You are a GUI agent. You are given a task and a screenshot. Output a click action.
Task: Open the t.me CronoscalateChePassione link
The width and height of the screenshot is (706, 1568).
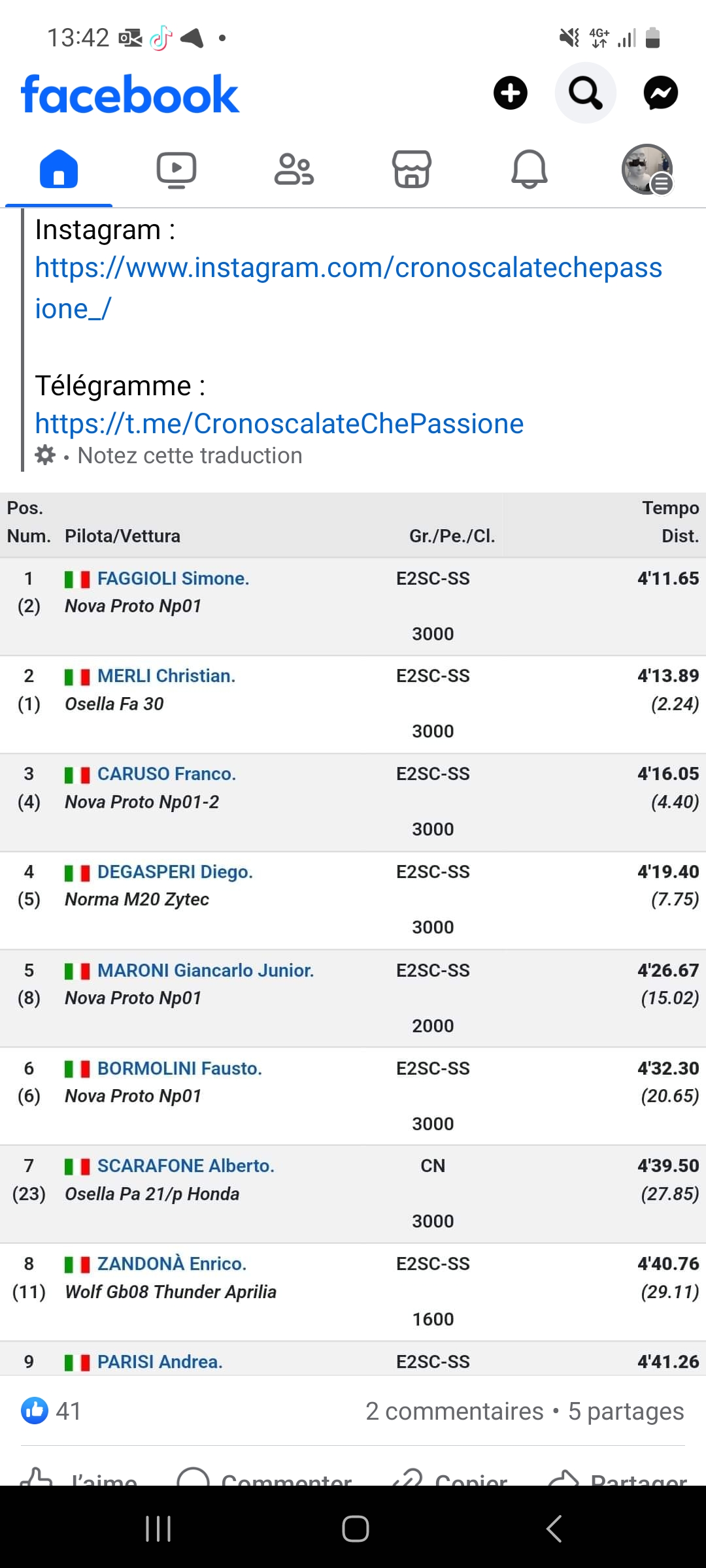coord(279,423)
